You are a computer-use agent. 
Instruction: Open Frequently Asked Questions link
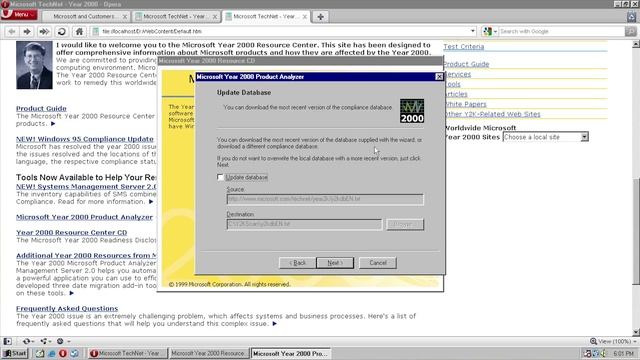pos(67,308)
